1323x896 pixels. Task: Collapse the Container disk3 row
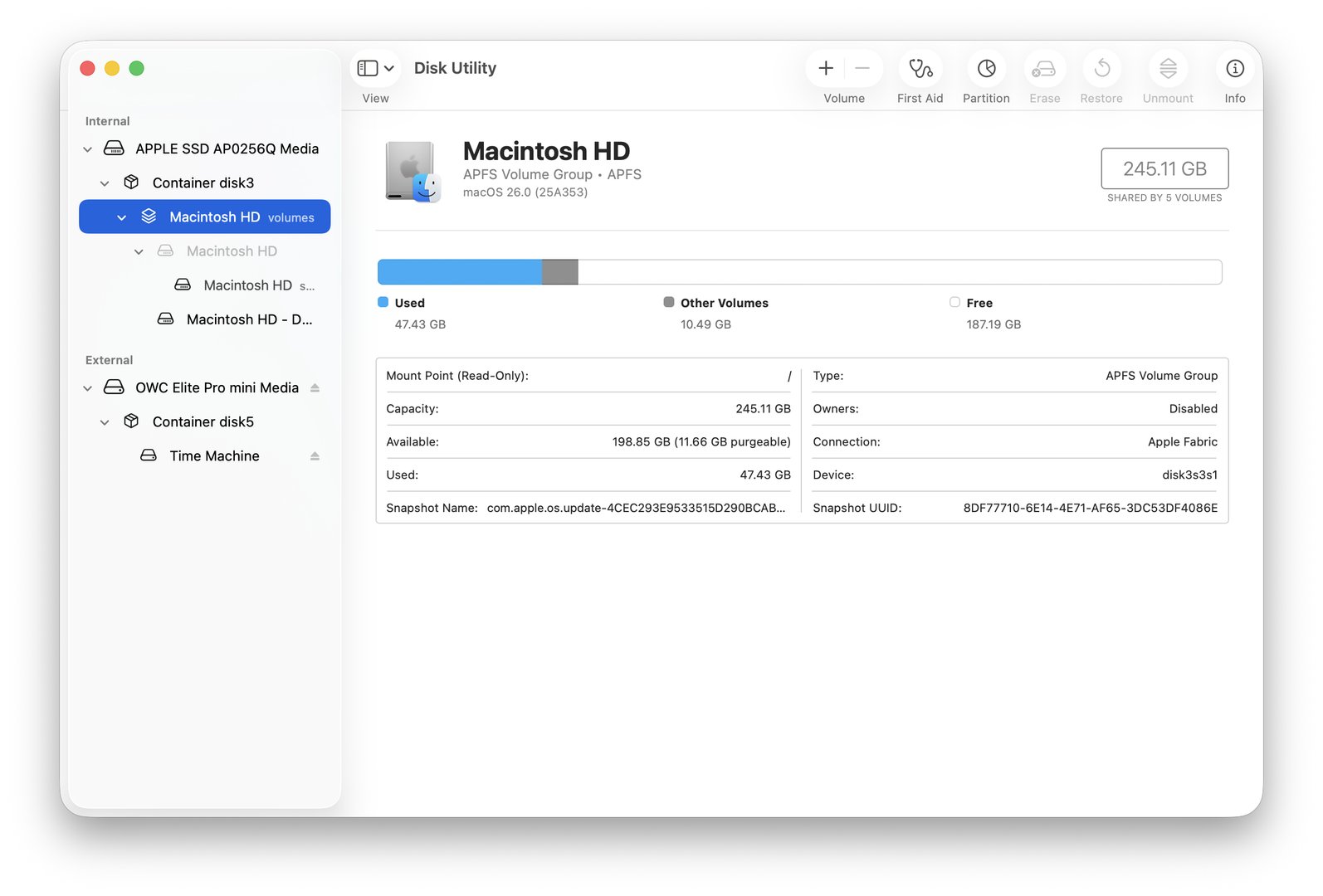[x=105, y=183]
